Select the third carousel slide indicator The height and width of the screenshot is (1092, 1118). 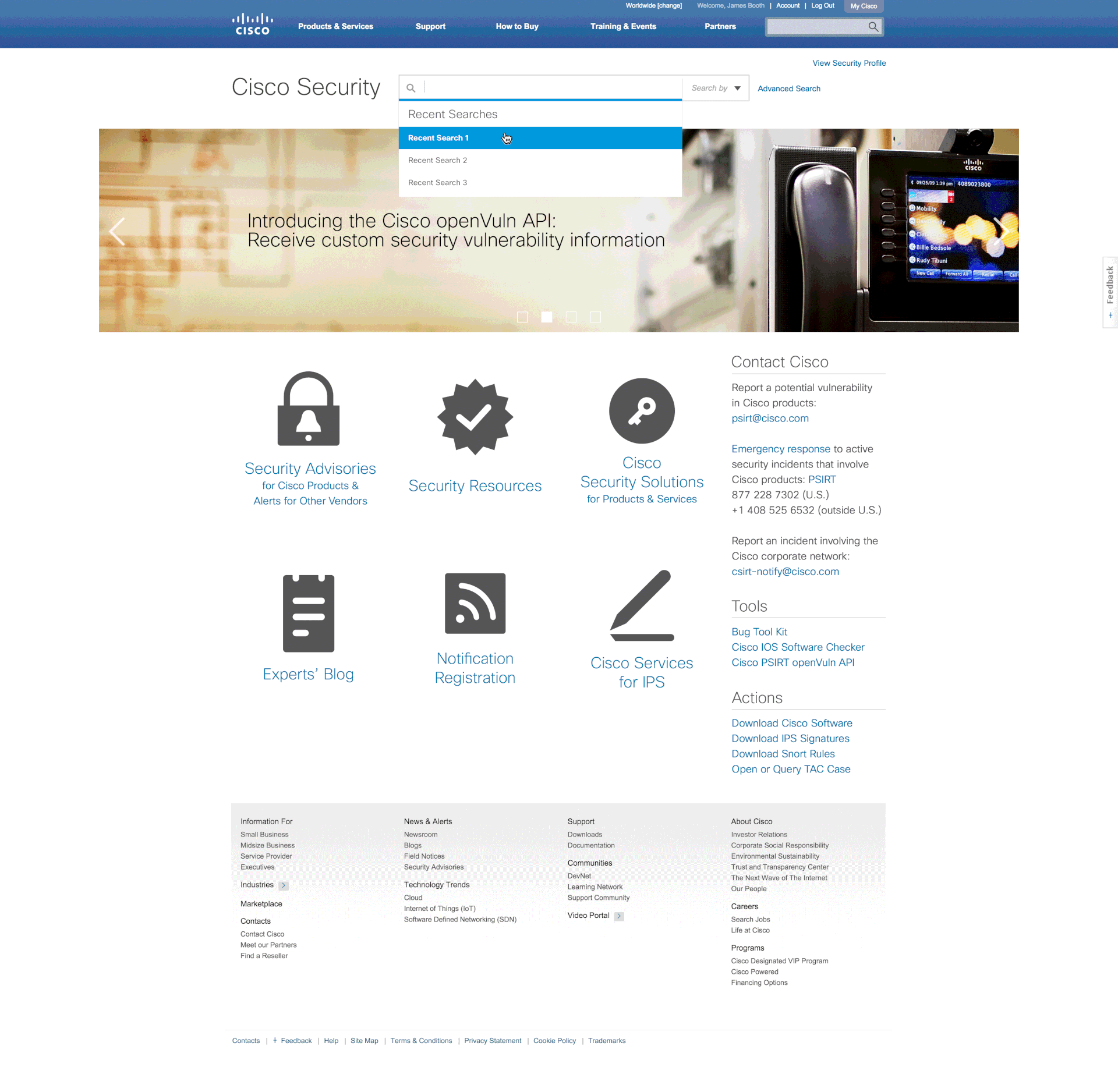pyautogui.click(x=571, y=317)
